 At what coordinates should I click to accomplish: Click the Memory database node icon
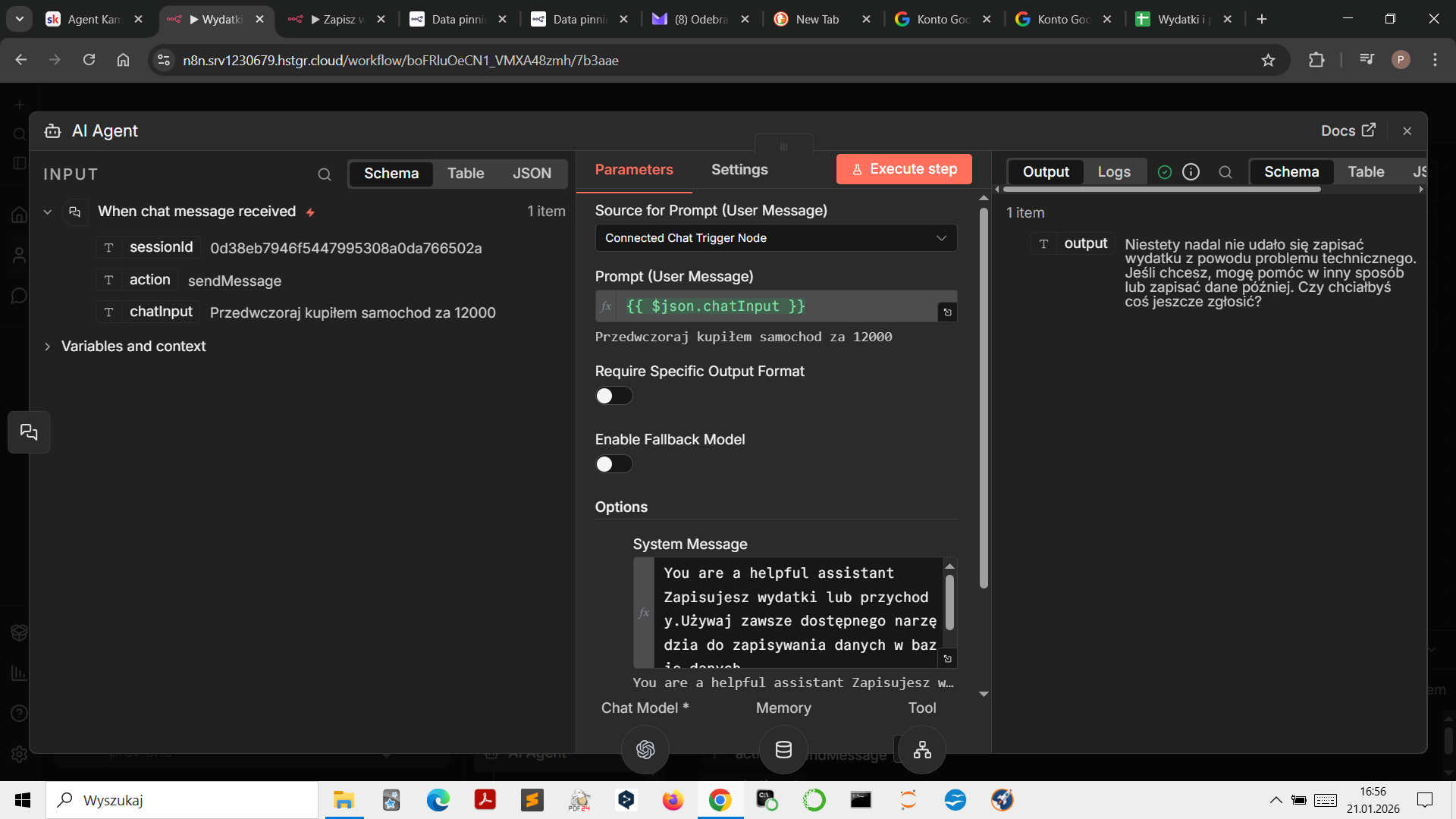(x=783, y=749)
